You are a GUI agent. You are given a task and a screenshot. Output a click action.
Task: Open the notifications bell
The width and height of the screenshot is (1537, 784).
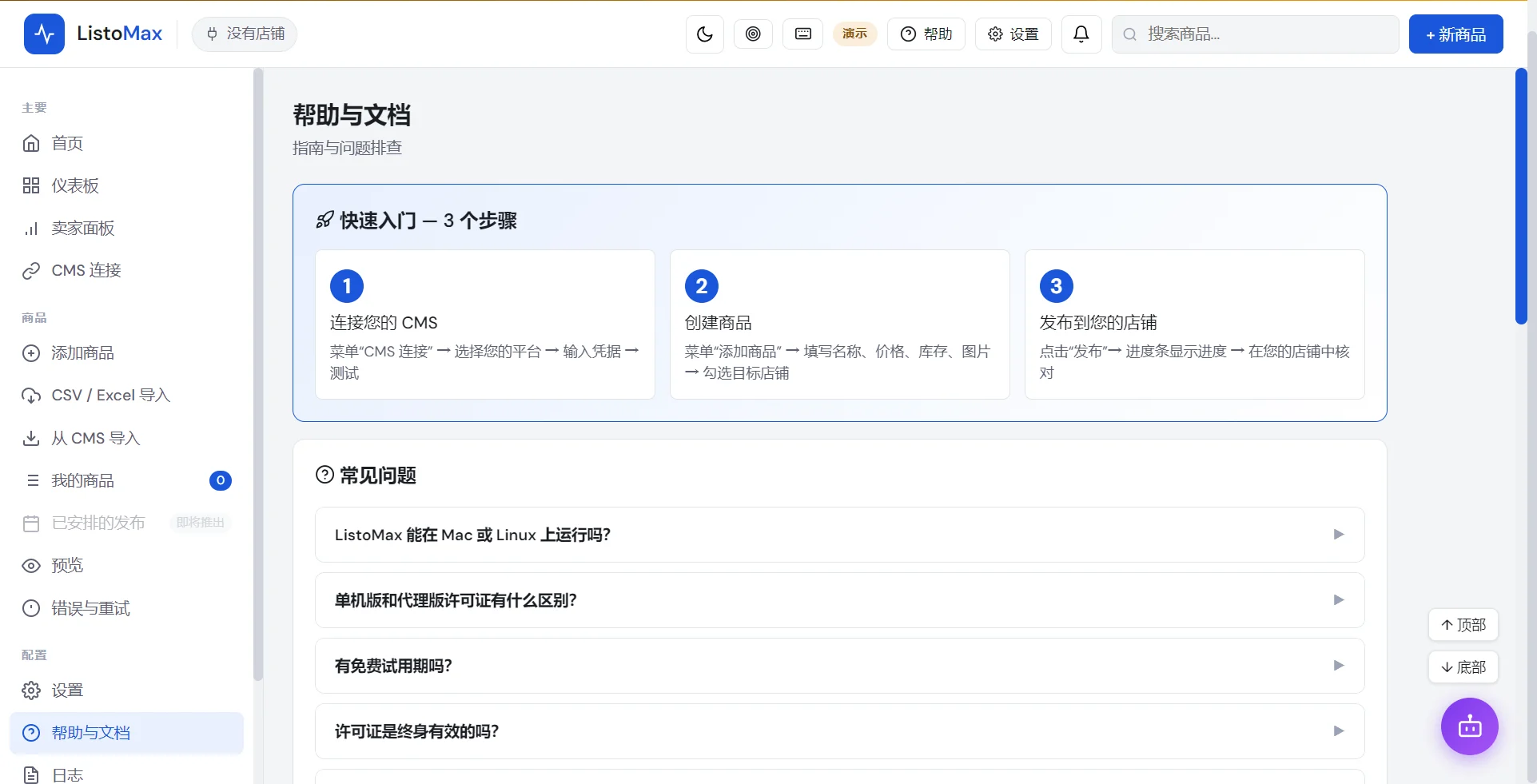coord(1081,34)
